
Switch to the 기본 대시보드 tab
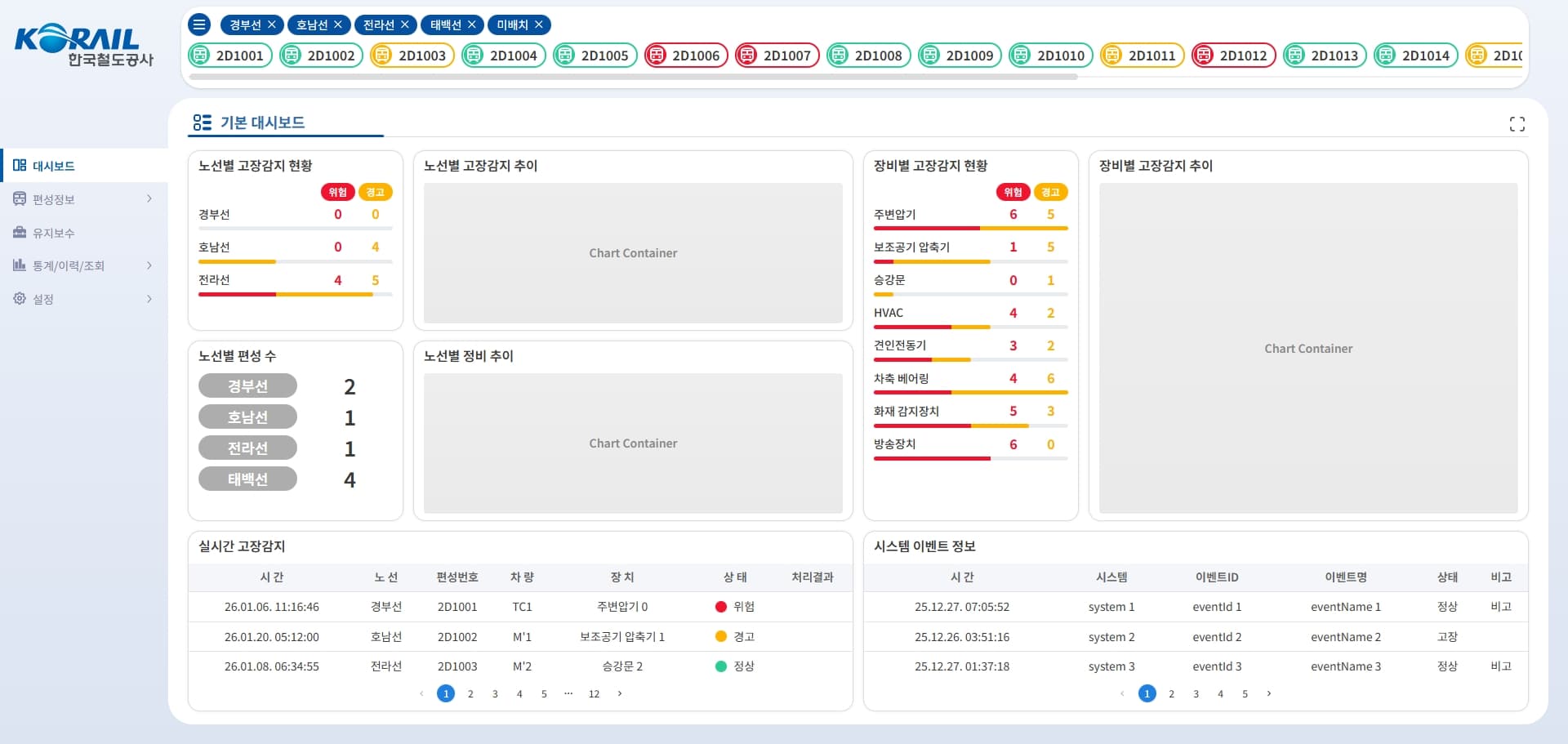(x=261, y=123)
